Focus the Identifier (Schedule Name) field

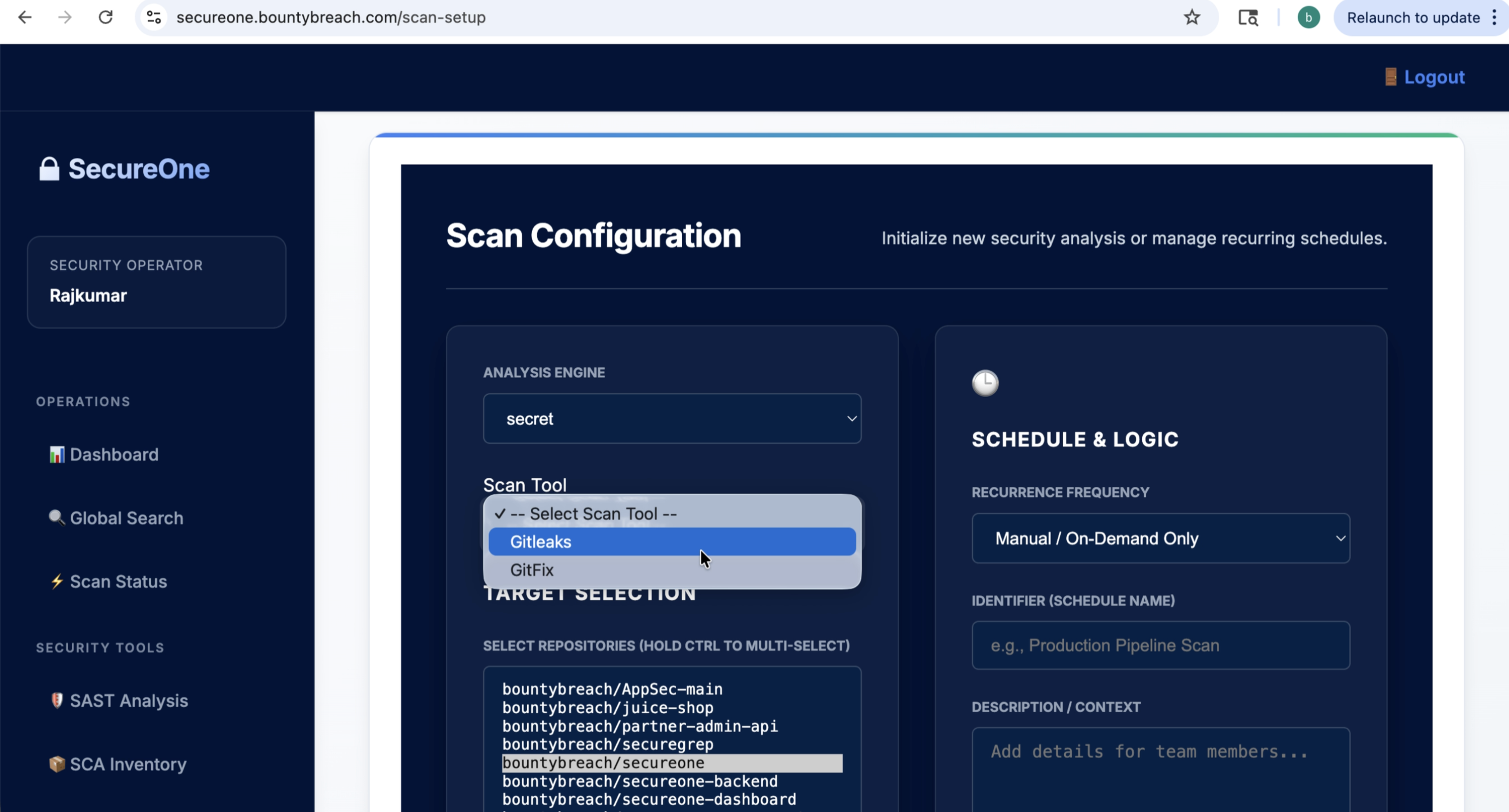point(1161,645)
